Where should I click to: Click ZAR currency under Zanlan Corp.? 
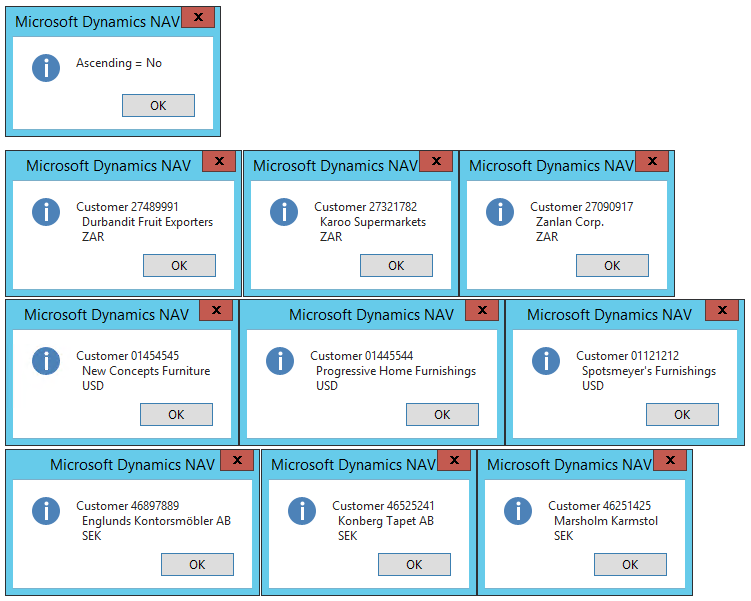coord(547,237)
